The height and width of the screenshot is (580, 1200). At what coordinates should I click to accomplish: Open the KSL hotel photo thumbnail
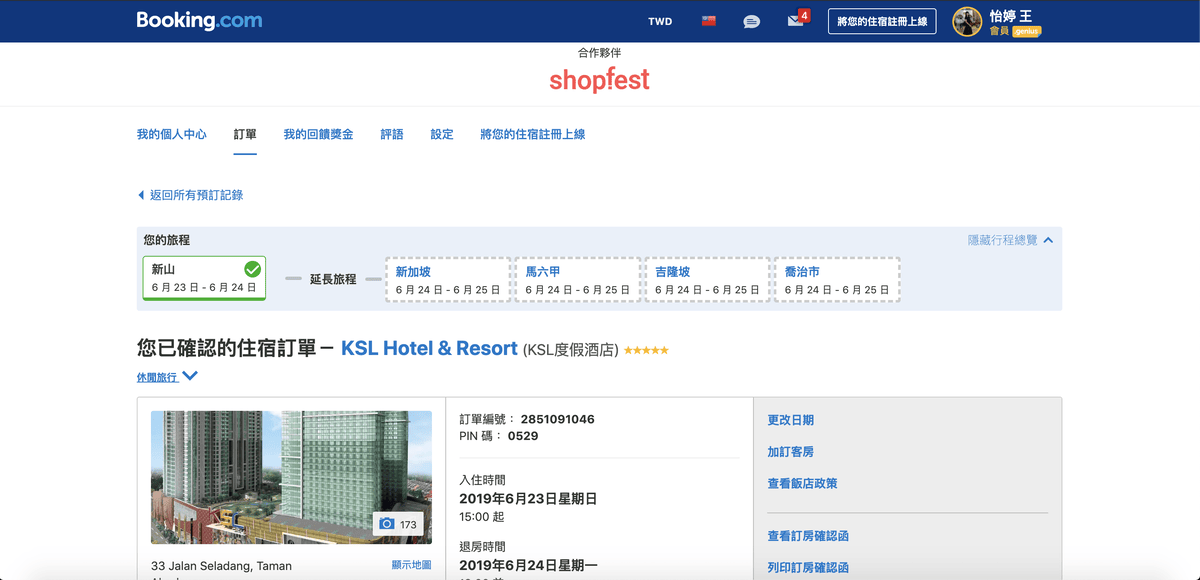click(291, 477)
